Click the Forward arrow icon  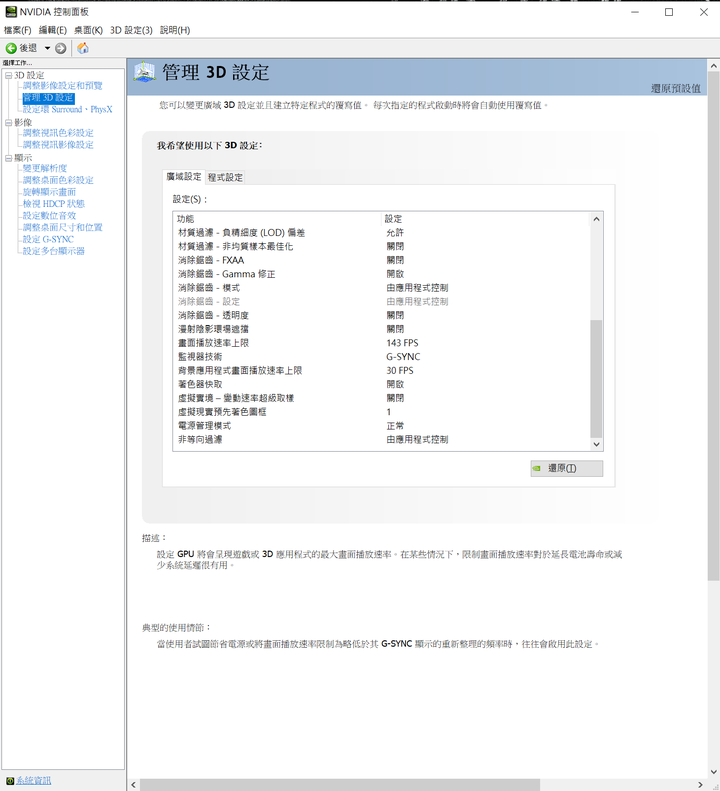(61, 48)
